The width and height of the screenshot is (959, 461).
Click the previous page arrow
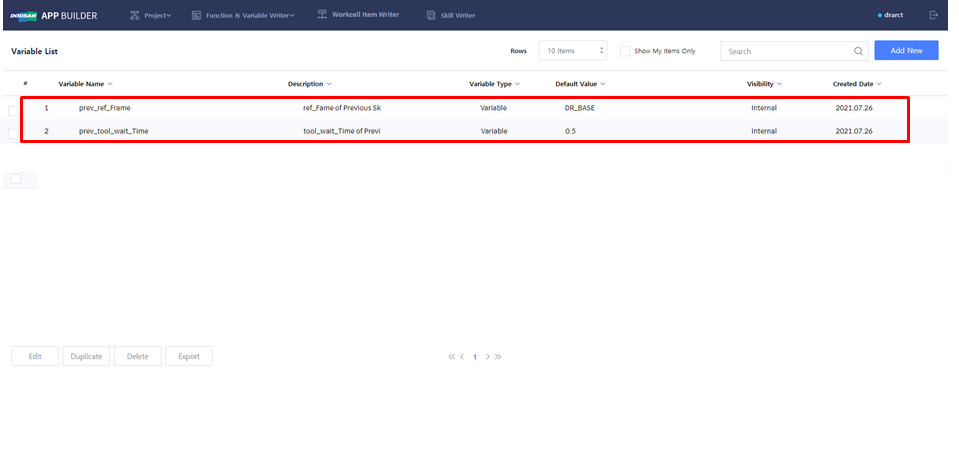pos(462,356)
